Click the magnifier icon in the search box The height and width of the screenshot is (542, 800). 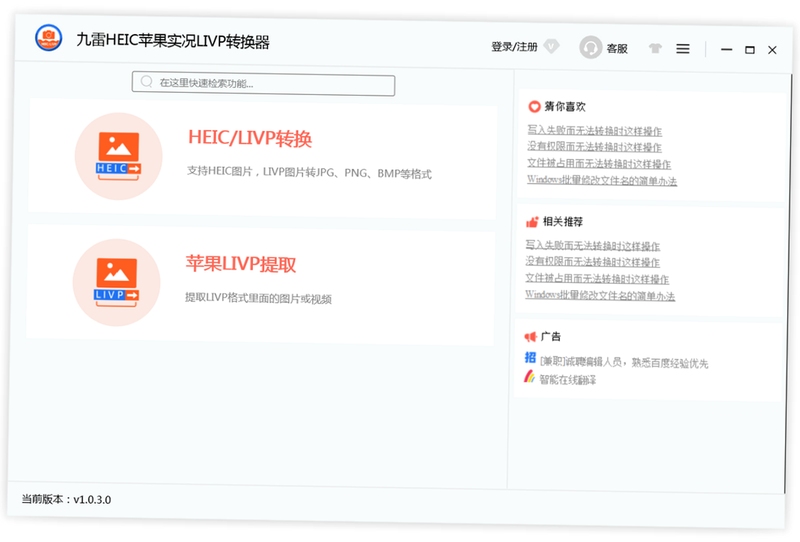[x=146, y=82]
